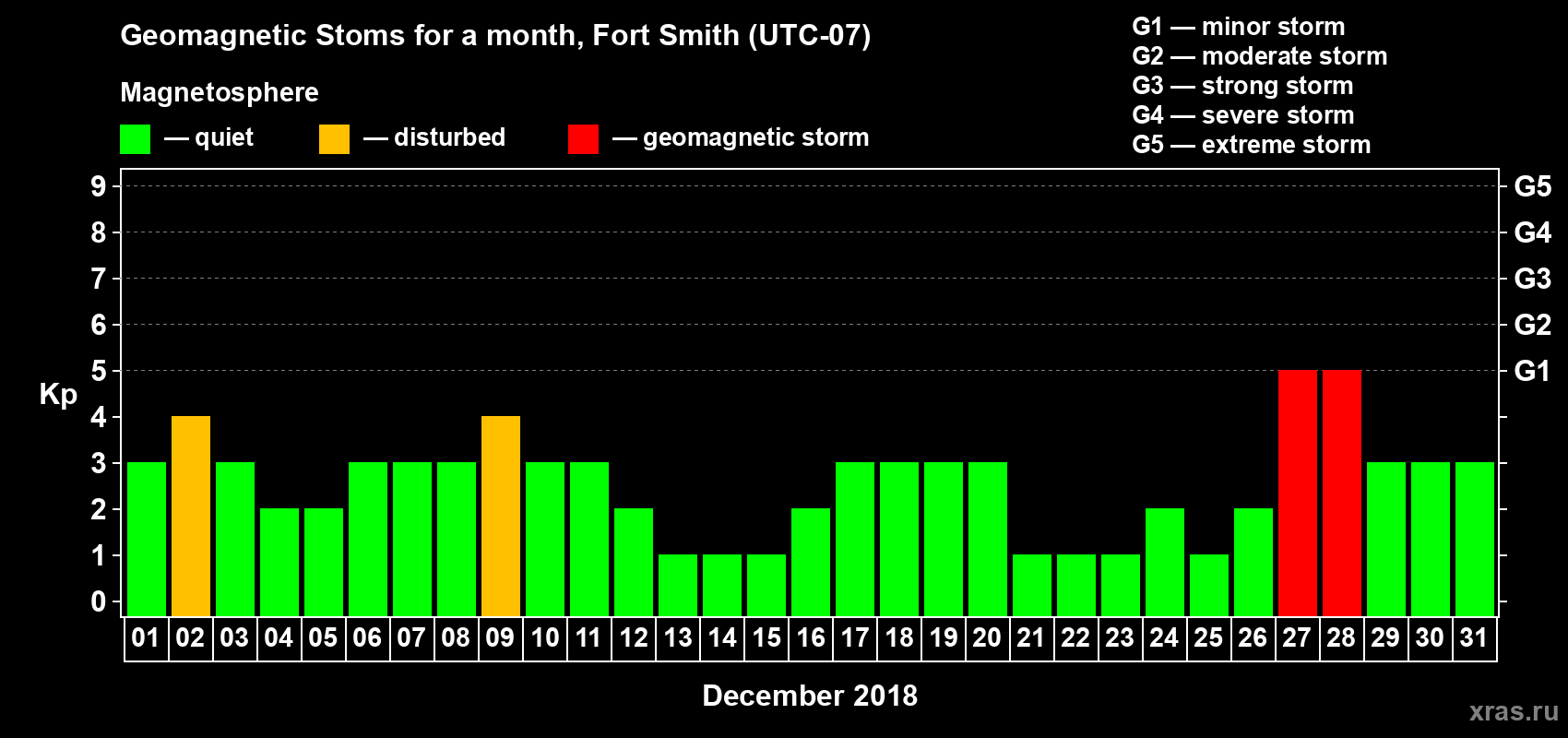
Task: Click the 'December 2018' axis title
Action: [x=810, y=696]
